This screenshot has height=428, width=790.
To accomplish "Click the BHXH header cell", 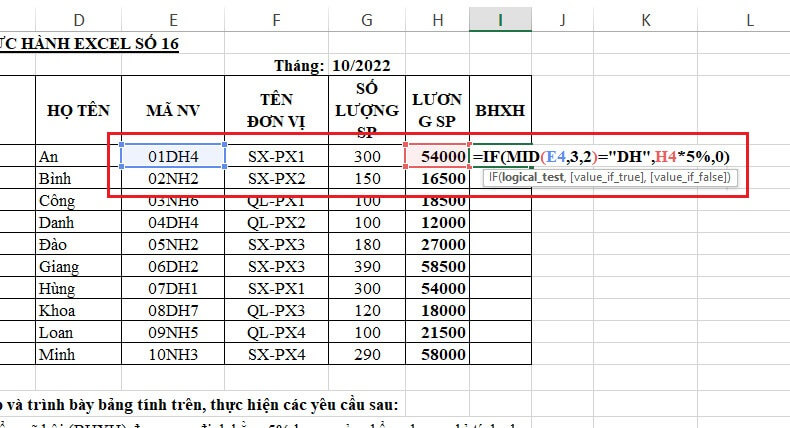I will (x=500, y=110).
